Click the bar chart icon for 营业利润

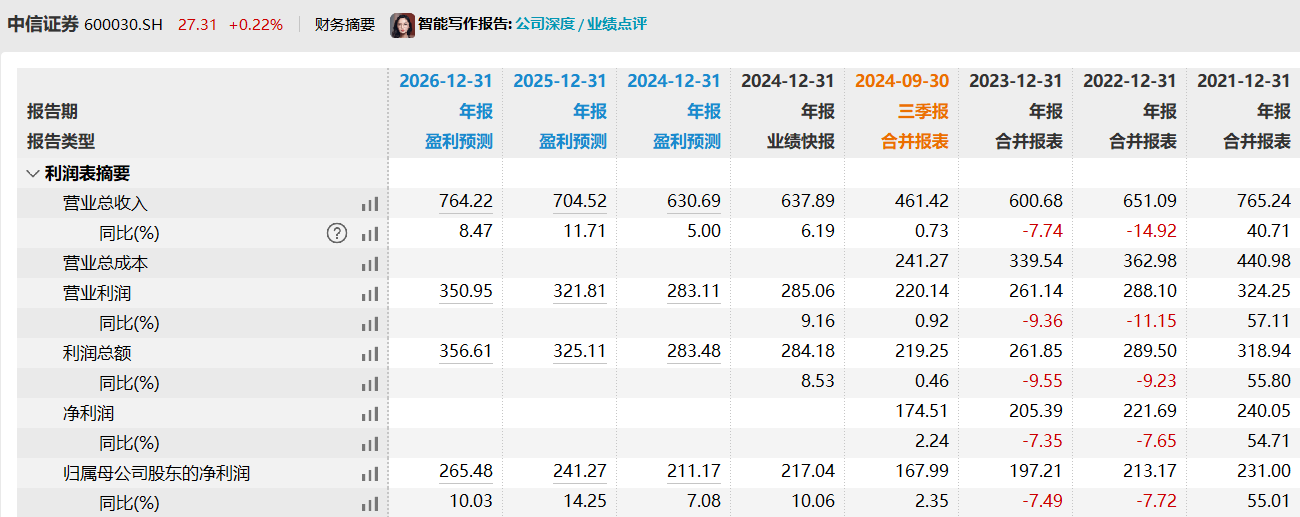coord(370,294)
